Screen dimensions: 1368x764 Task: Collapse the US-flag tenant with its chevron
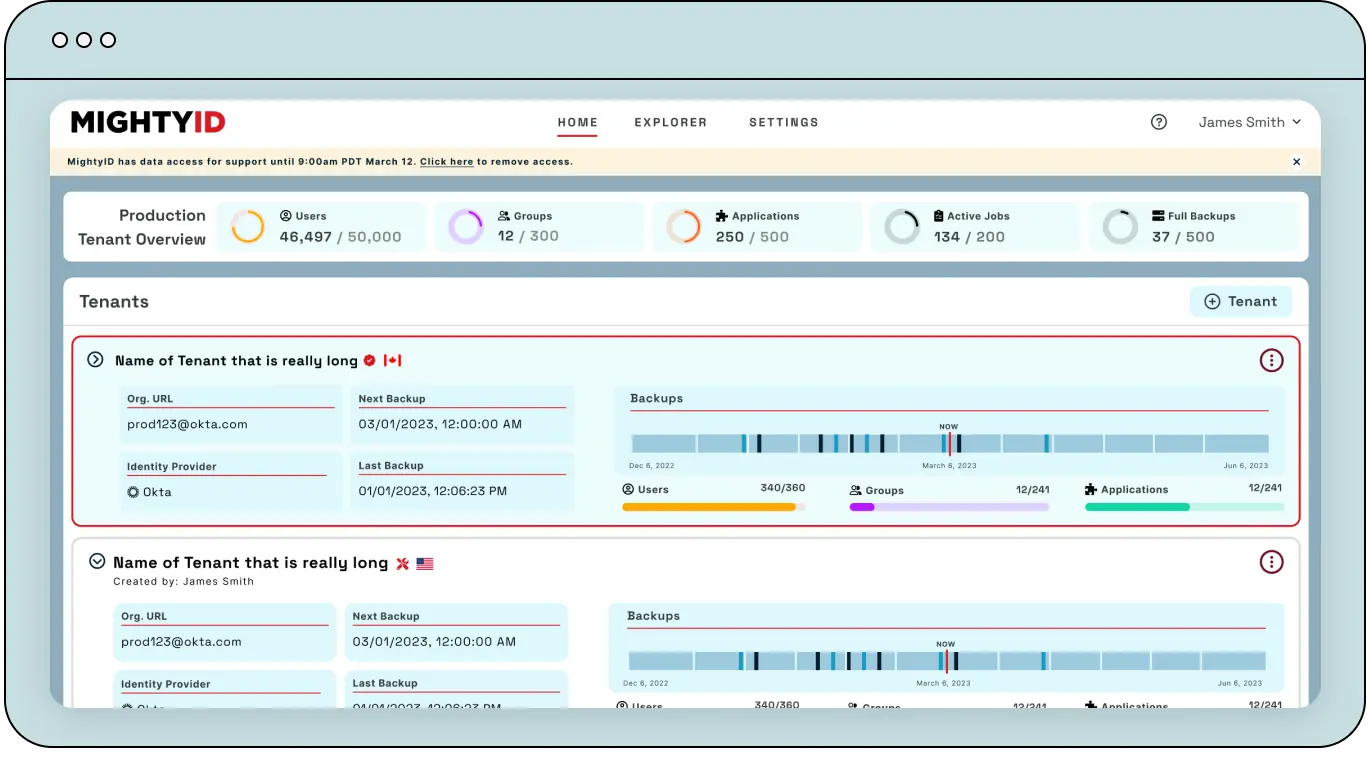tap(97, 562)
